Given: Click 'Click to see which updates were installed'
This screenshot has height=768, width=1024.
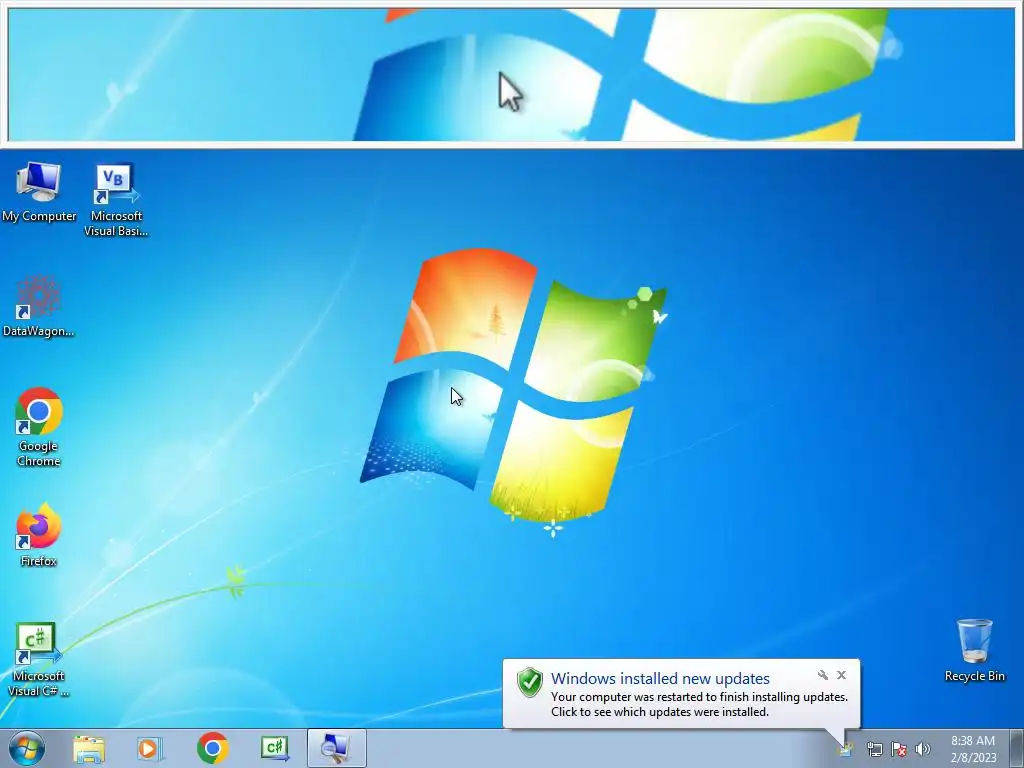Looking at the screenshot, I should point(660,712).
